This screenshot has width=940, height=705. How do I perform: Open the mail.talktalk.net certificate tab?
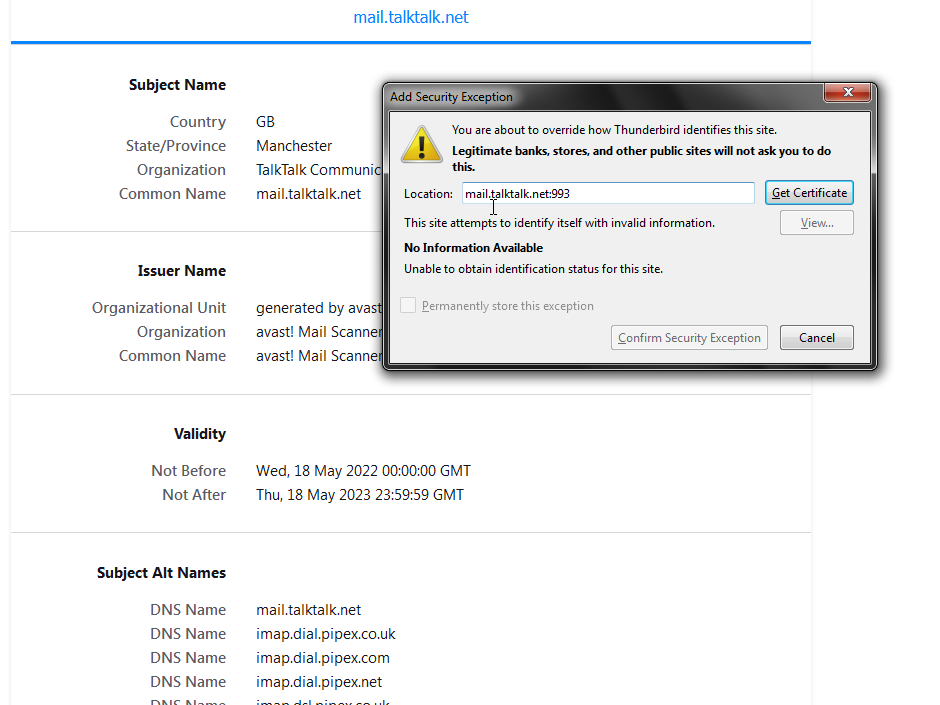(411, 17)
